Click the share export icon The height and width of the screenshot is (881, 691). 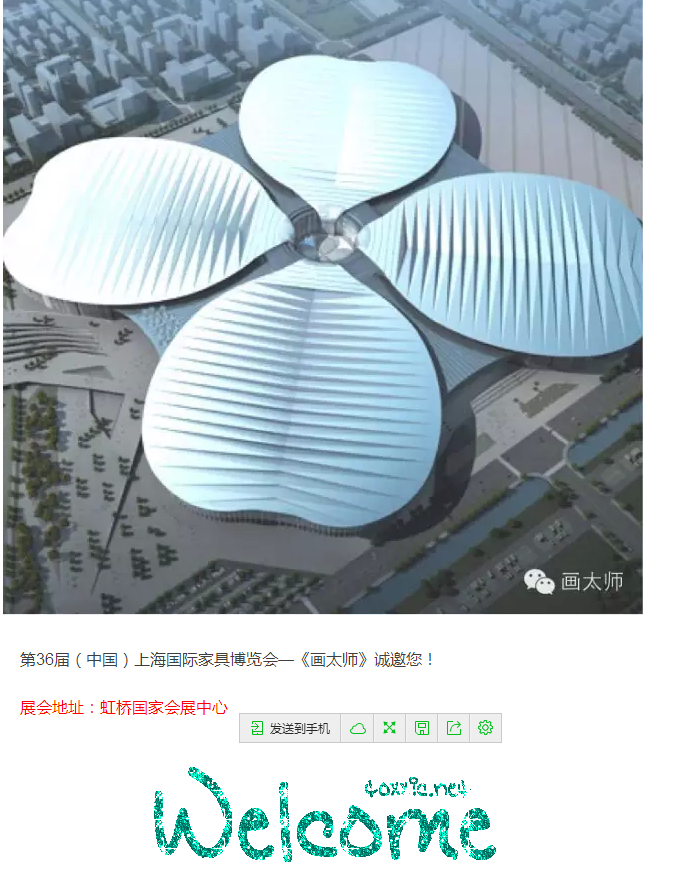tap(453, 728)
